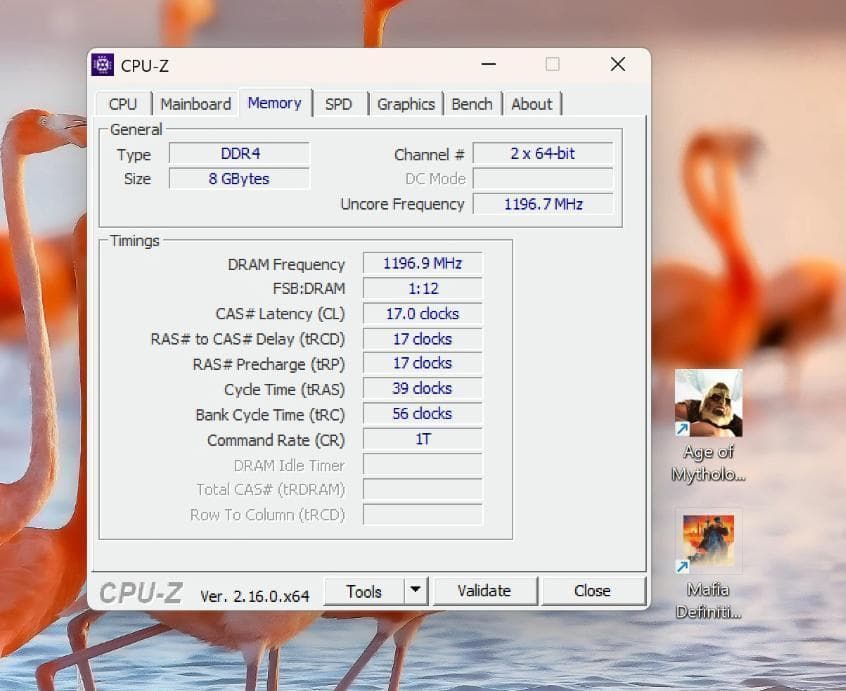Click the Size field showing 8 GBytes

(239, 178)
